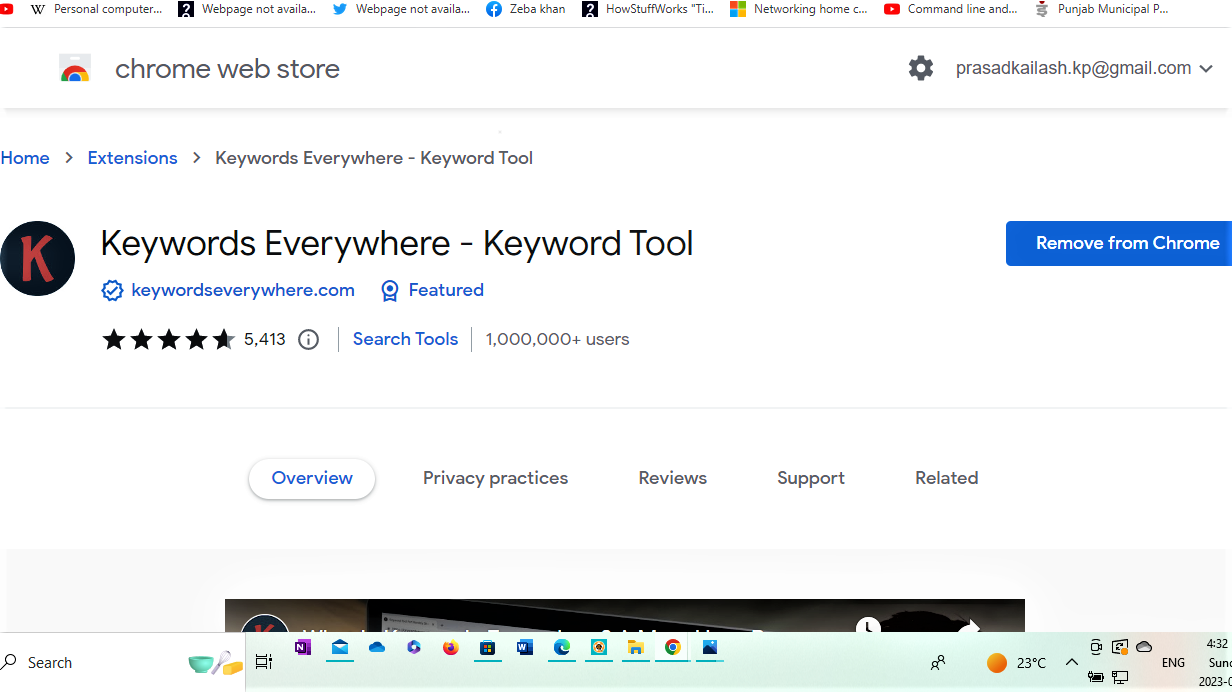The width and height of the screenshot is (1232, 692).
Task: Switch to the Overview tab
Action: 312,478
